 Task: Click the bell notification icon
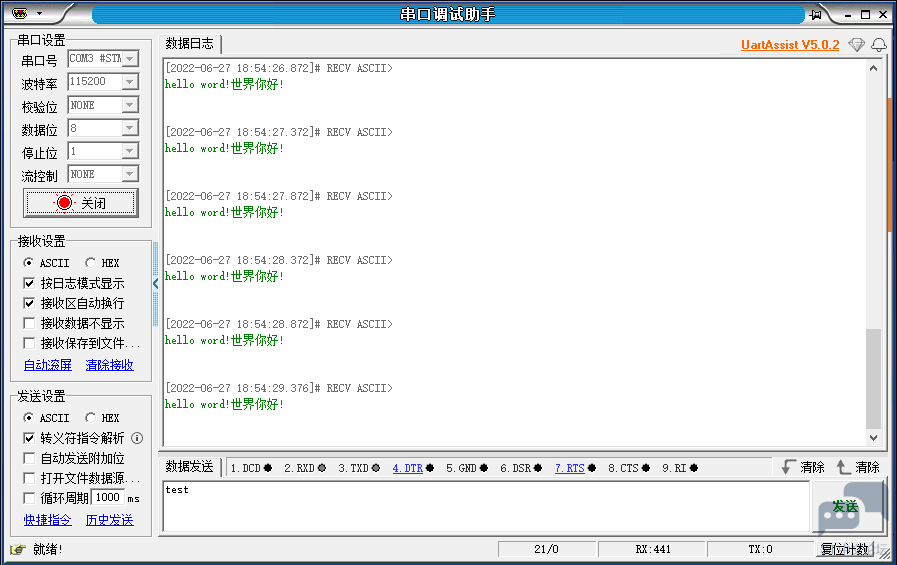tap(879, 45)
